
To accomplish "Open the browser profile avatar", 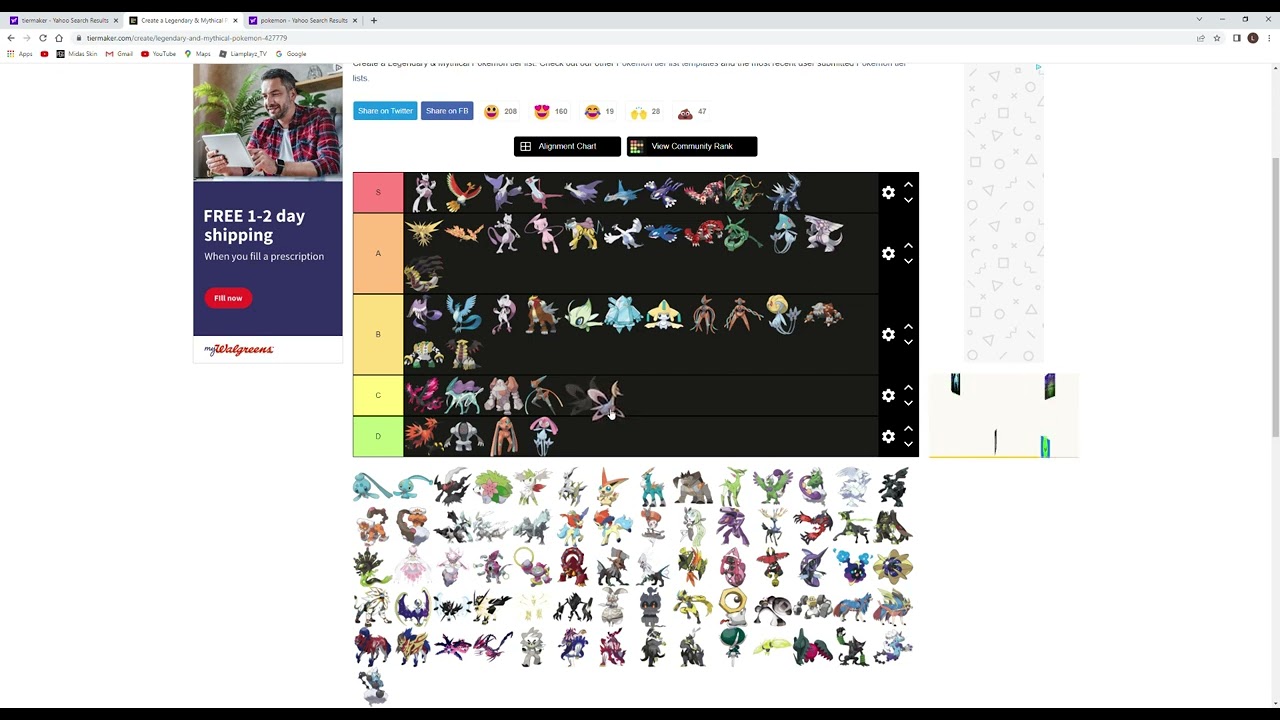I will (1253, 38).
